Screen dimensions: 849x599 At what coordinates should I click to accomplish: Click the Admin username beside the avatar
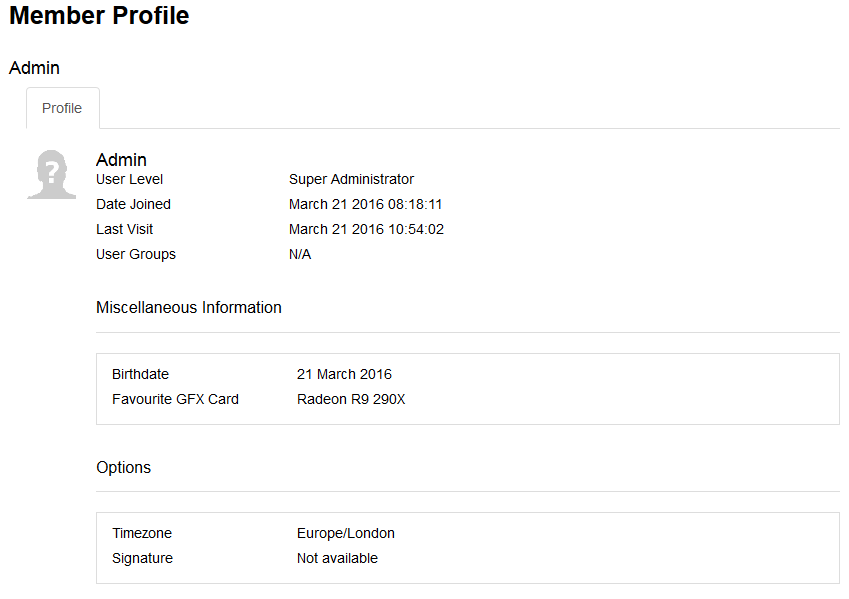pyautogui.click(x=121, y=160)
